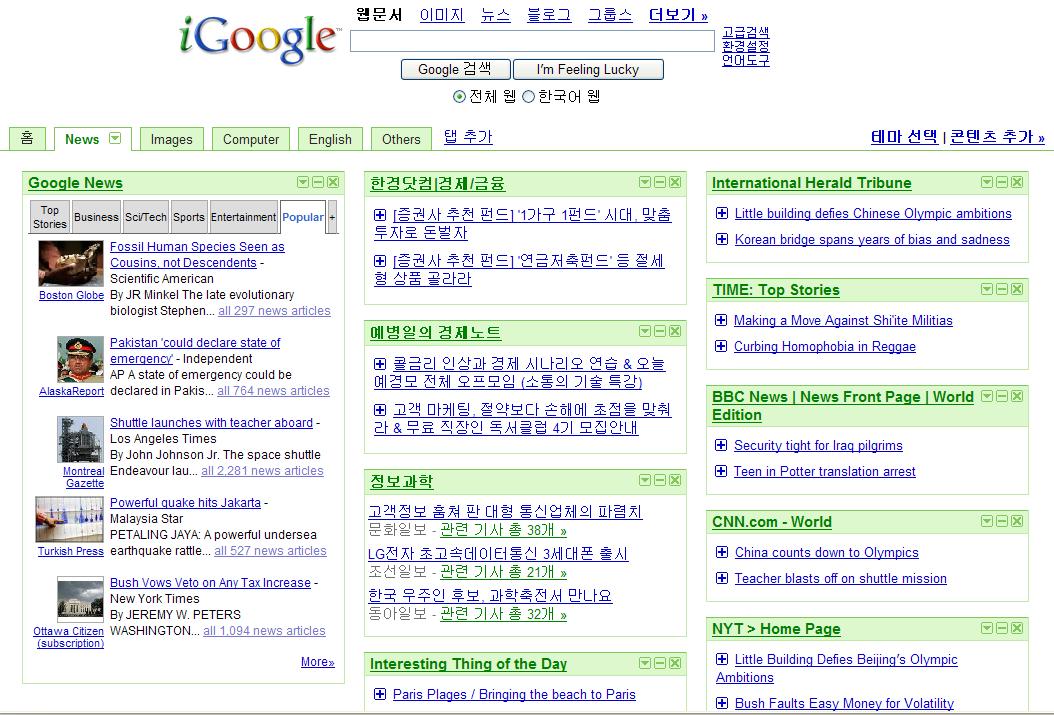Image resolution: width=1054 pixels, height=715 pixels.
Task: Open menu arrow of 예병일의 경제노트 gadget
Action: point(645,331)
